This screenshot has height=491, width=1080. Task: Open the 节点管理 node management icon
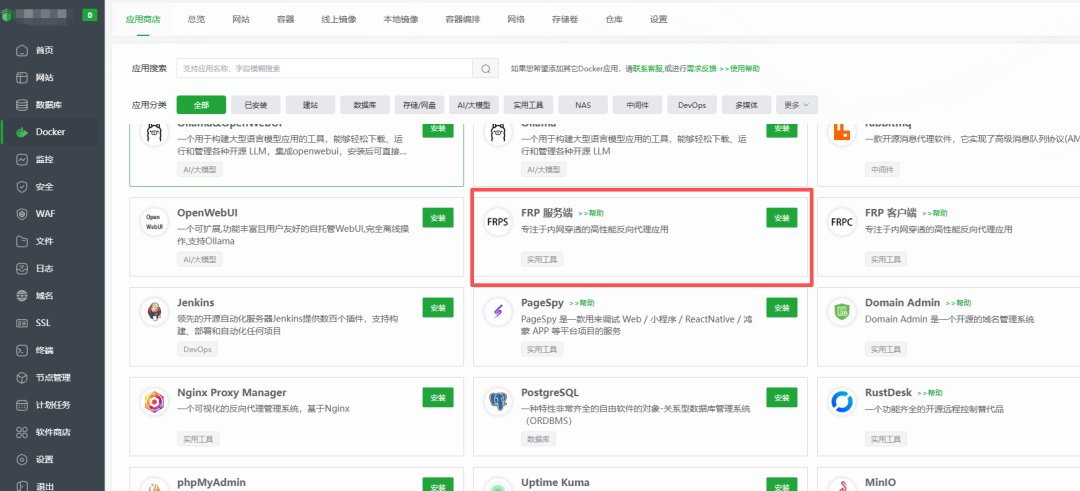(21, 377)
